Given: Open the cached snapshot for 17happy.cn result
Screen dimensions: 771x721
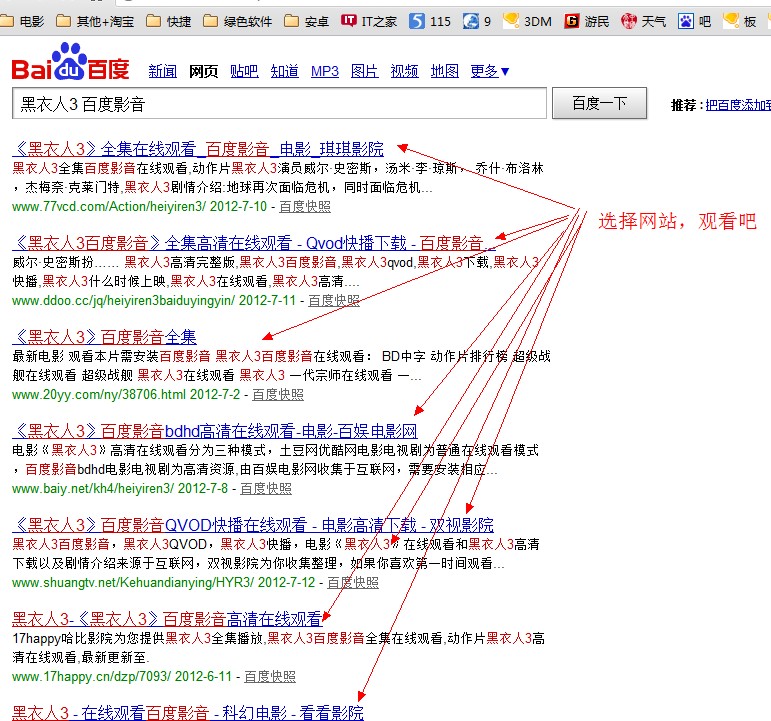Looking at the screenshot, I should click(x=270, y=676).
